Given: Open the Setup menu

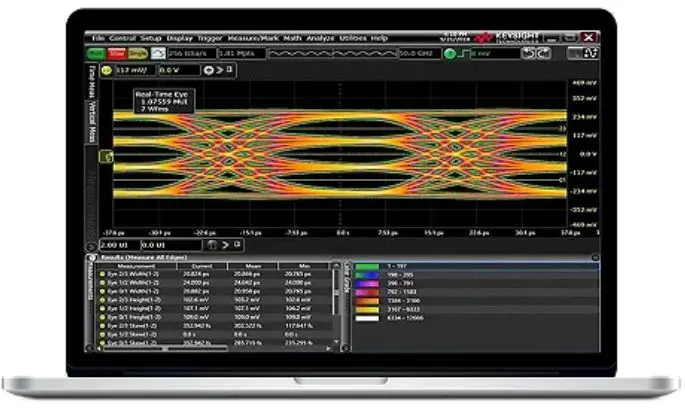Looking at the screenshot, I should (x=151, y=38).
